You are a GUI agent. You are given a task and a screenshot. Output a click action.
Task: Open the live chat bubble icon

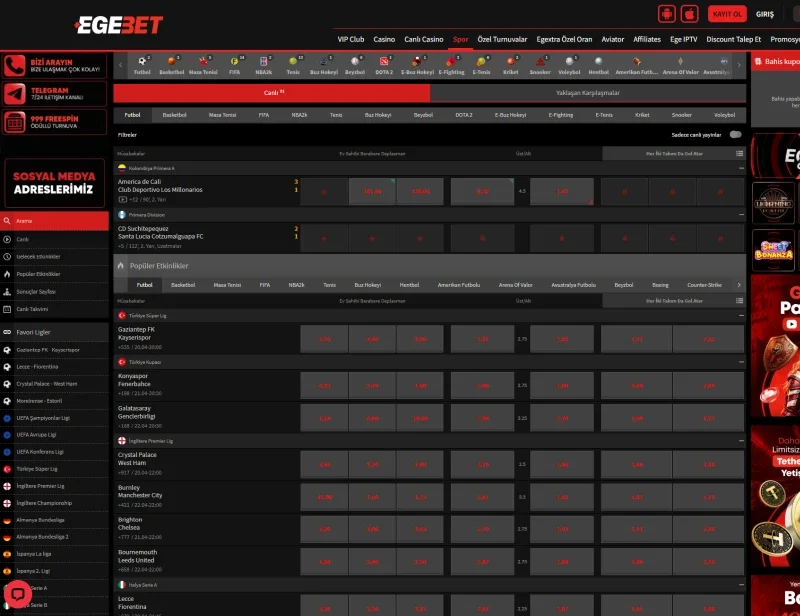(x=18, y=594)
